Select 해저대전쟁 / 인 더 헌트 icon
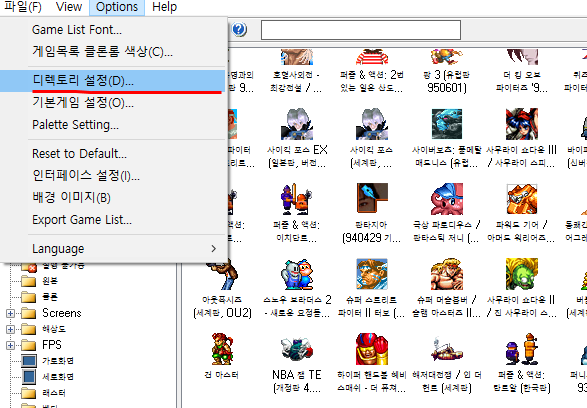 (447, 348)
